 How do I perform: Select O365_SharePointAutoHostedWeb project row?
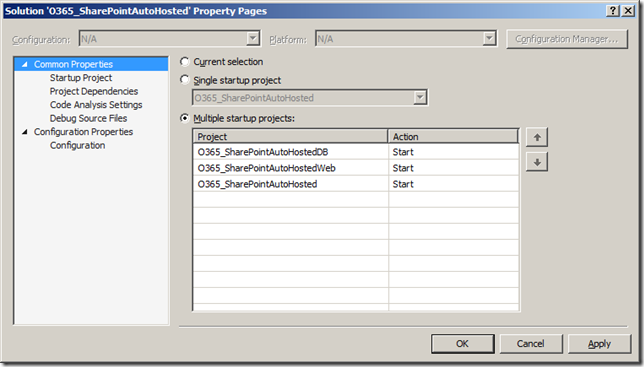pos(290,168)
